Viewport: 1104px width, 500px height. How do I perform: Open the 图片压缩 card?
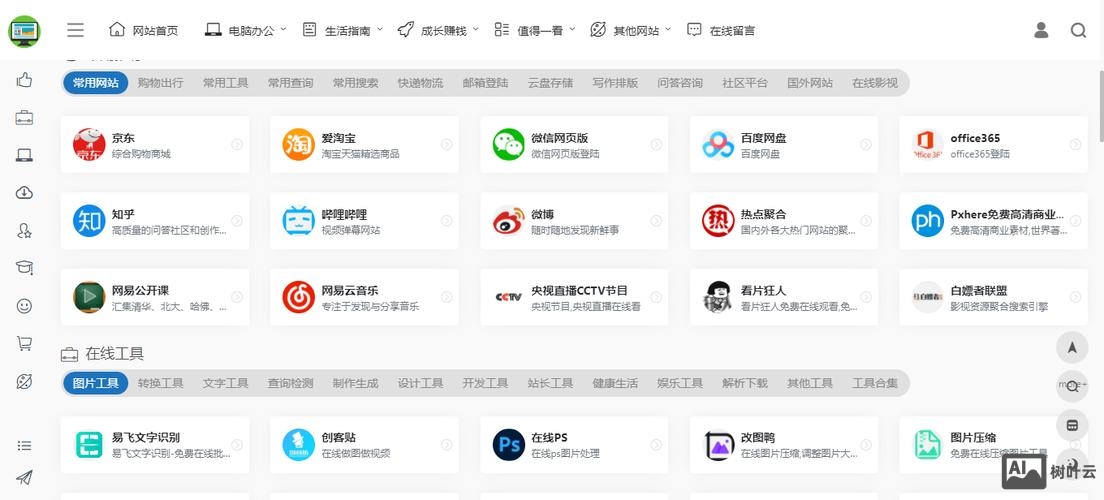pos(993,444)
